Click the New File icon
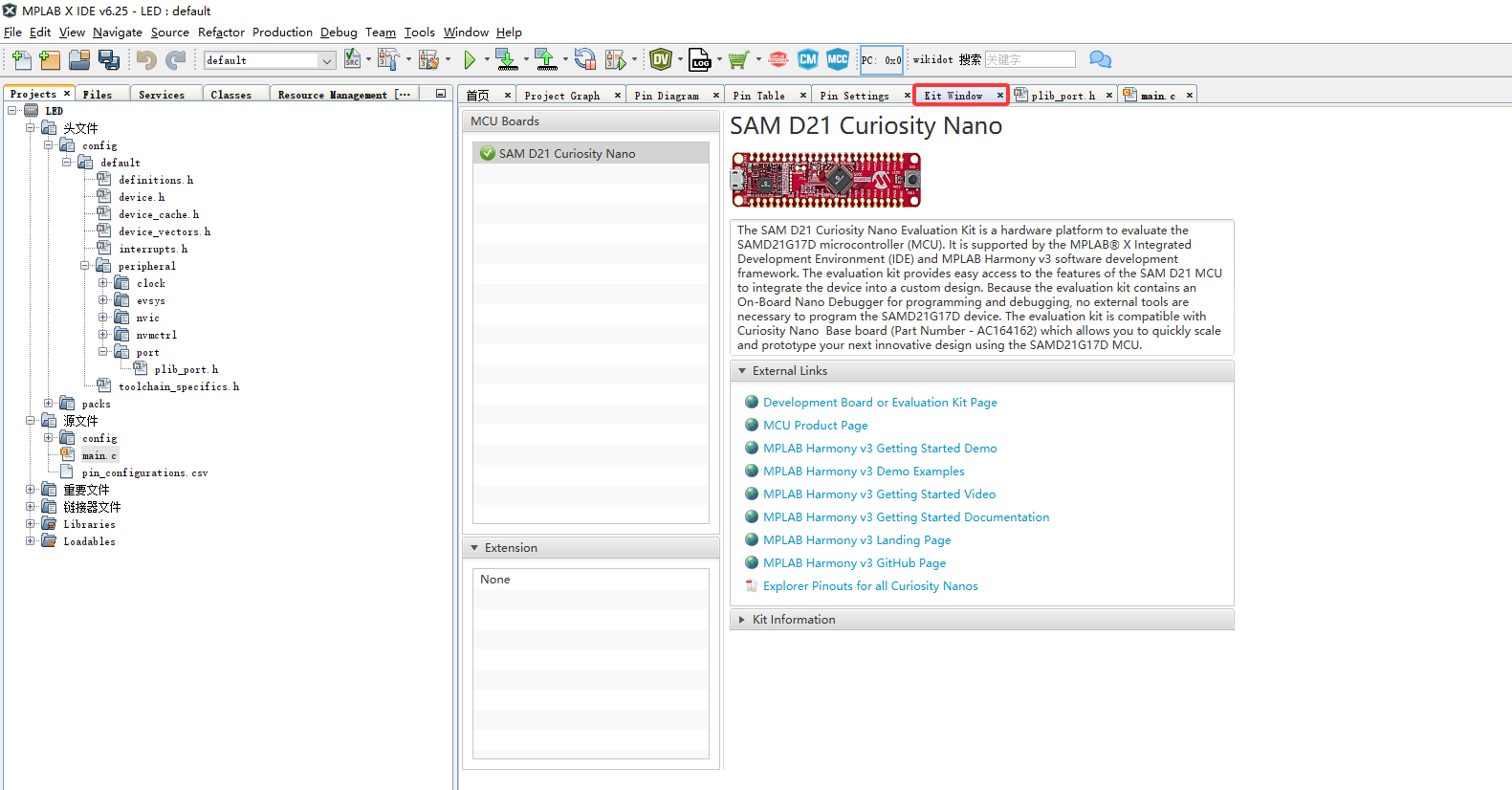This screenshot has width=1512, height=790. click(x=21, y=59)
